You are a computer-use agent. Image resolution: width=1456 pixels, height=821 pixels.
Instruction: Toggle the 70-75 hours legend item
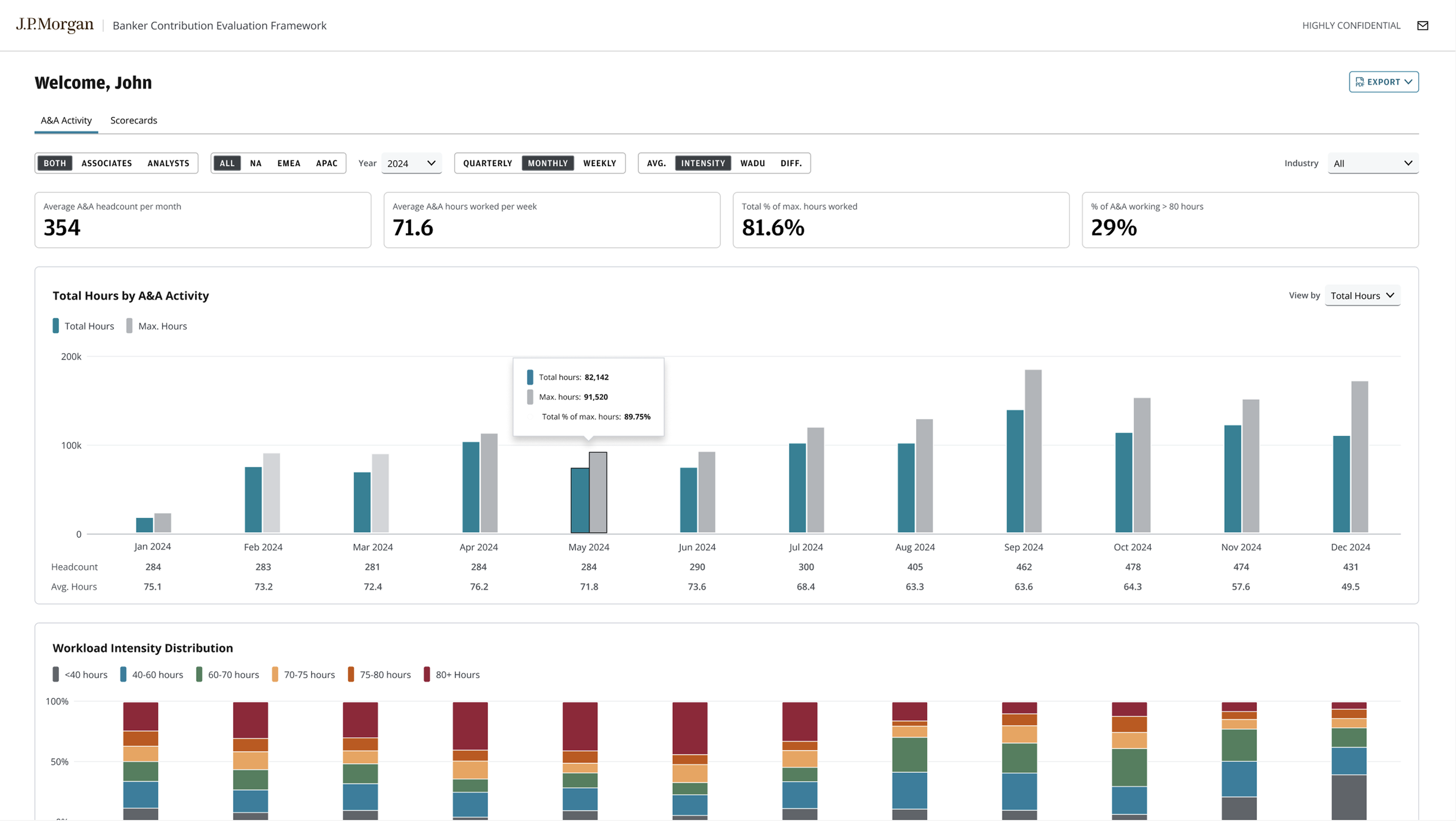point(303,675)
